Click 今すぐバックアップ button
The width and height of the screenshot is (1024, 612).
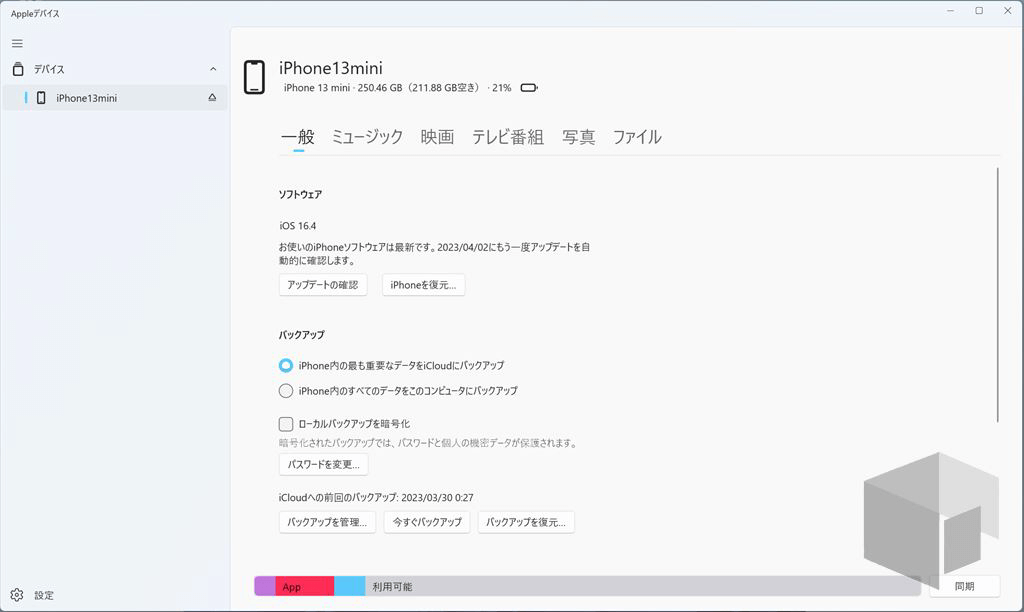point(426,522)
